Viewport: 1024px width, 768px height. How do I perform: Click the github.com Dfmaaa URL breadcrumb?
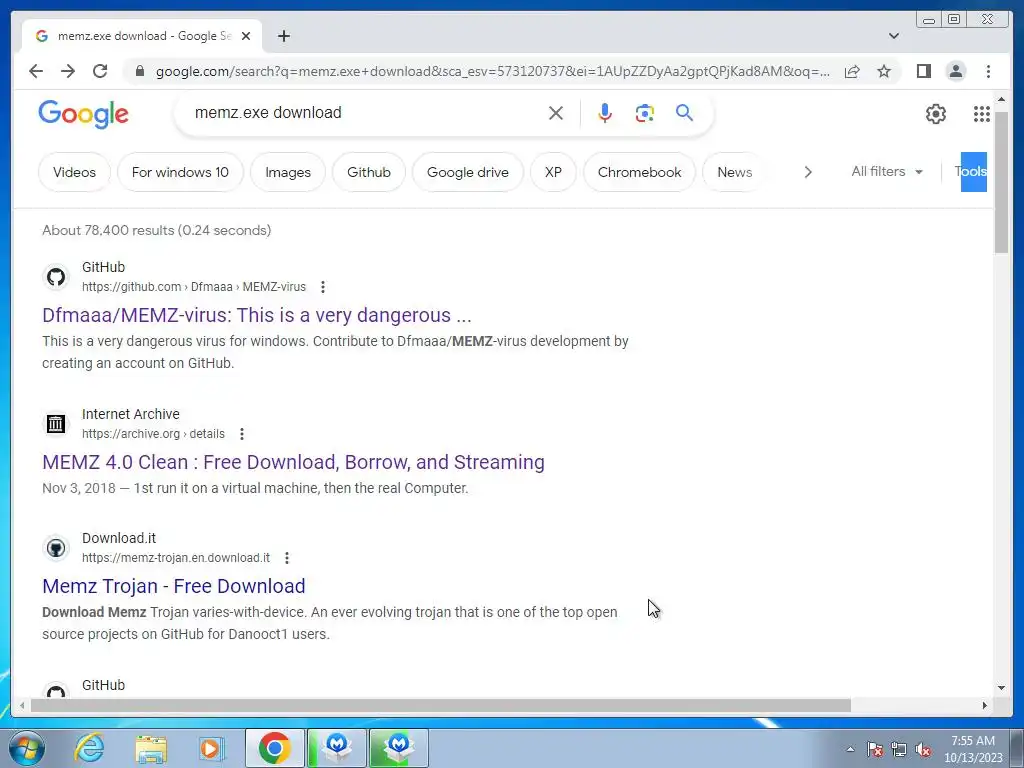[193, 287]
